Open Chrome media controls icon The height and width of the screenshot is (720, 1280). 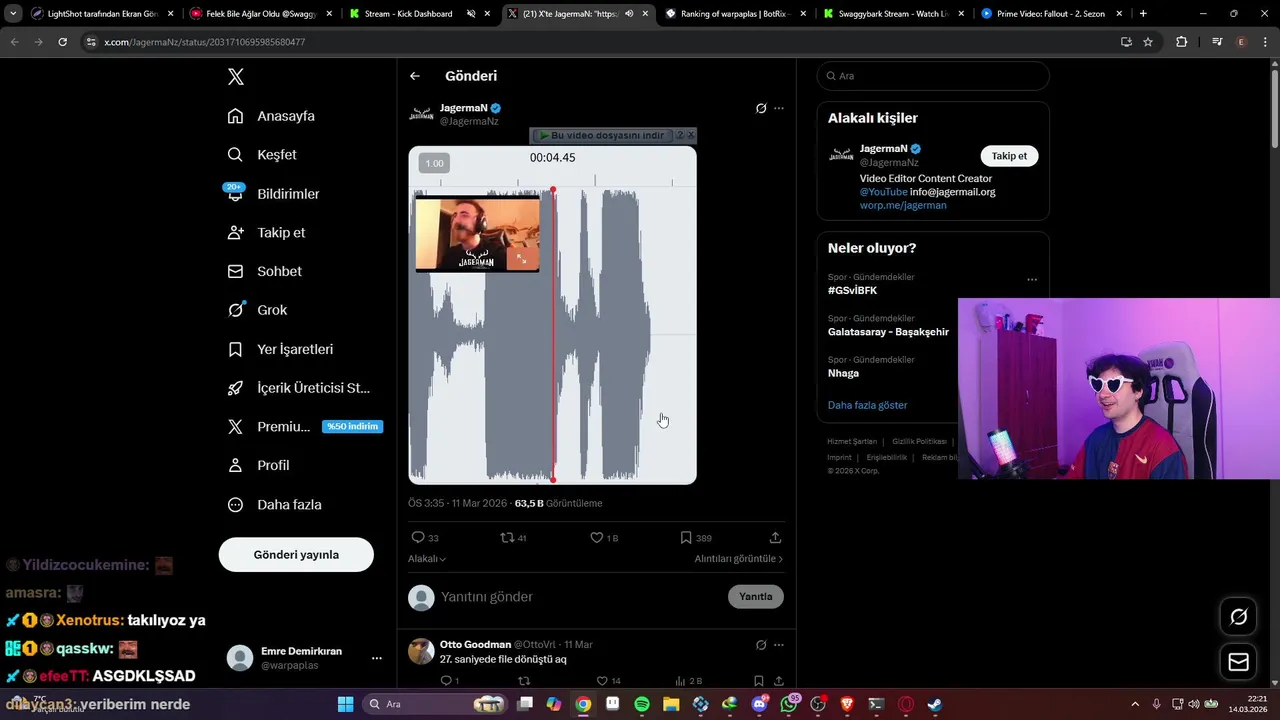point(1217,42)
